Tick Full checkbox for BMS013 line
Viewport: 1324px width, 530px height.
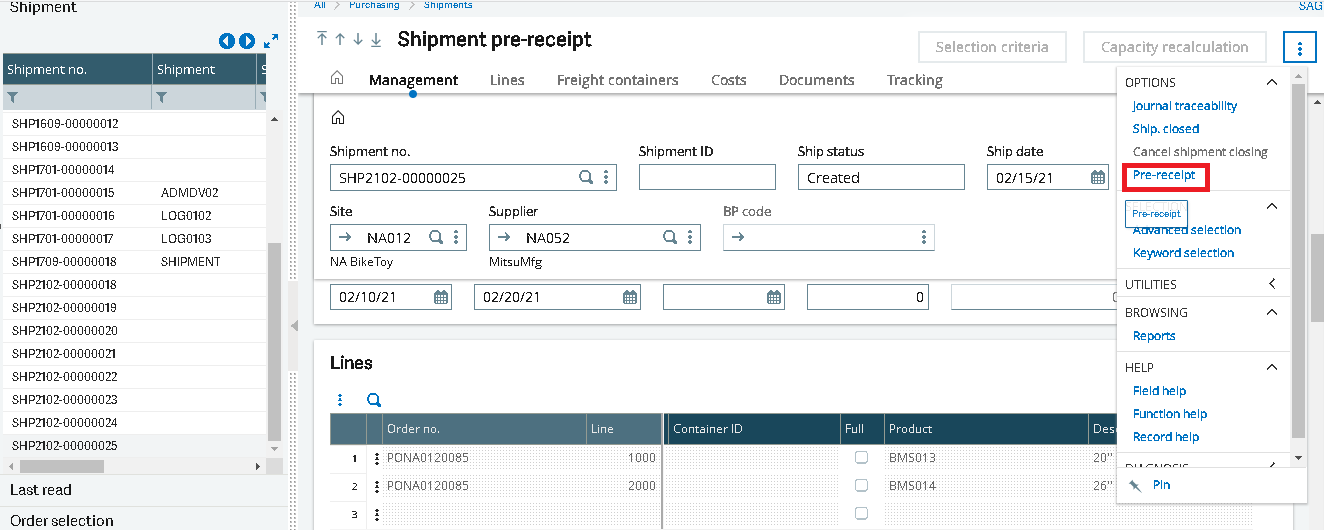[x=861, y=457]
